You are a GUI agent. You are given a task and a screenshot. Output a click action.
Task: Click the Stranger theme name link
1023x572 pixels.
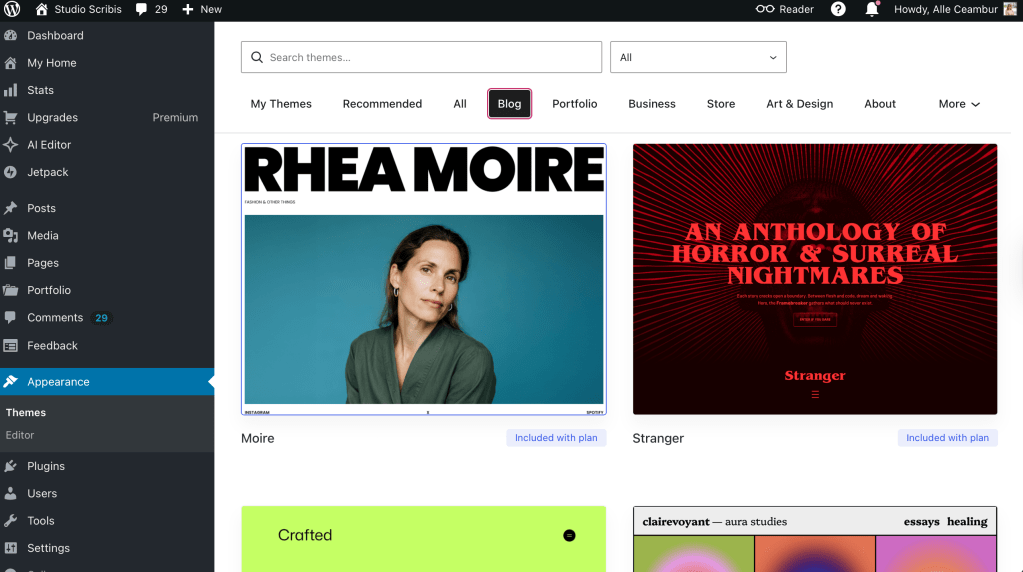tap(658, 438)
